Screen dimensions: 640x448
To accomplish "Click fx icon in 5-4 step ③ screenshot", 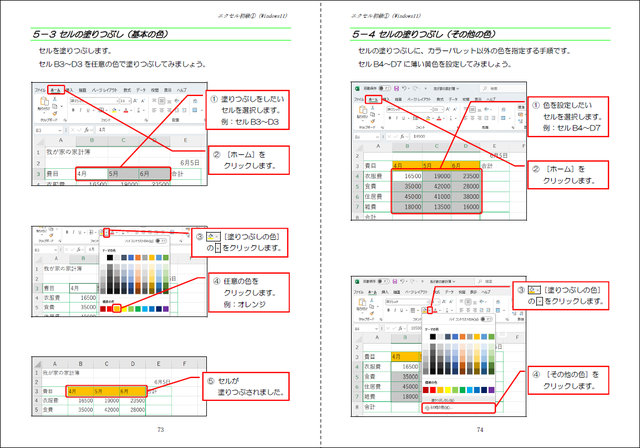I will [x=400, y=328].
